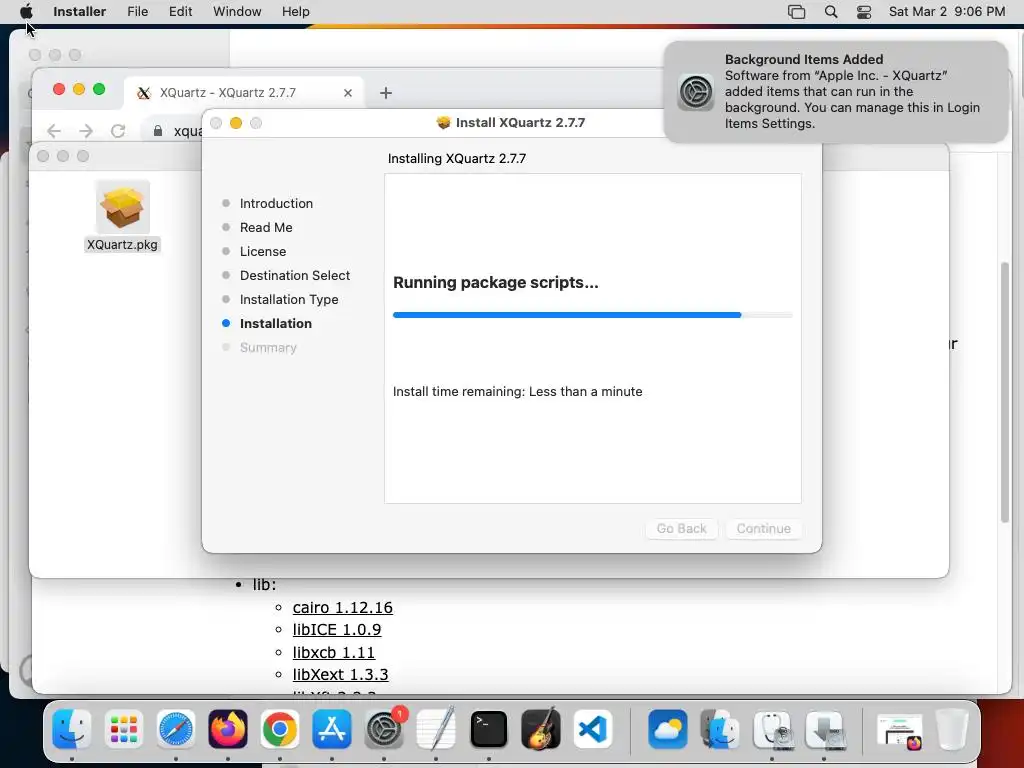Click the Stage Manager icon in the menu bar
The height and width of the screenshot is (768, 1024).
(796, 12)
